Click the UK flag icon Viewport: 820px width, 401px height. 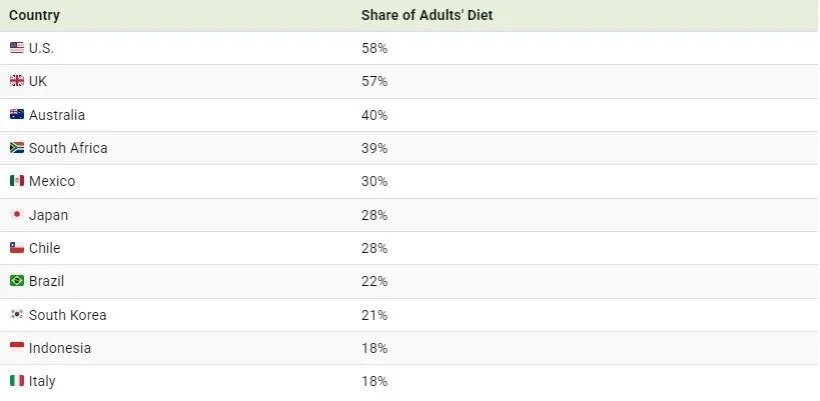pyautogui.click(x=17, y=81)
